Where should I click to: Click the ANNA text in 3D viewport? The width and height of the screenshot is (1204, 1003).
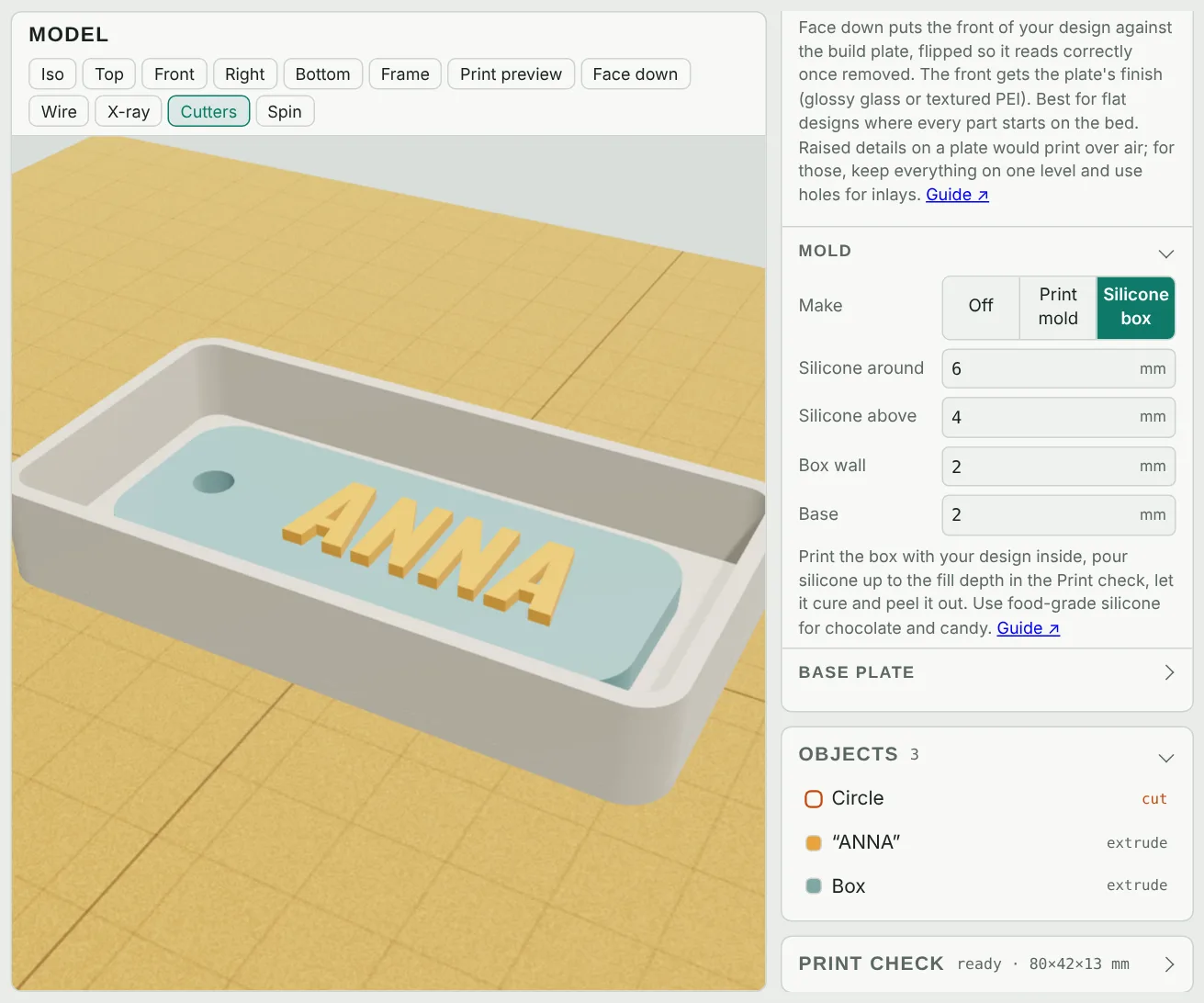(429, 552)
